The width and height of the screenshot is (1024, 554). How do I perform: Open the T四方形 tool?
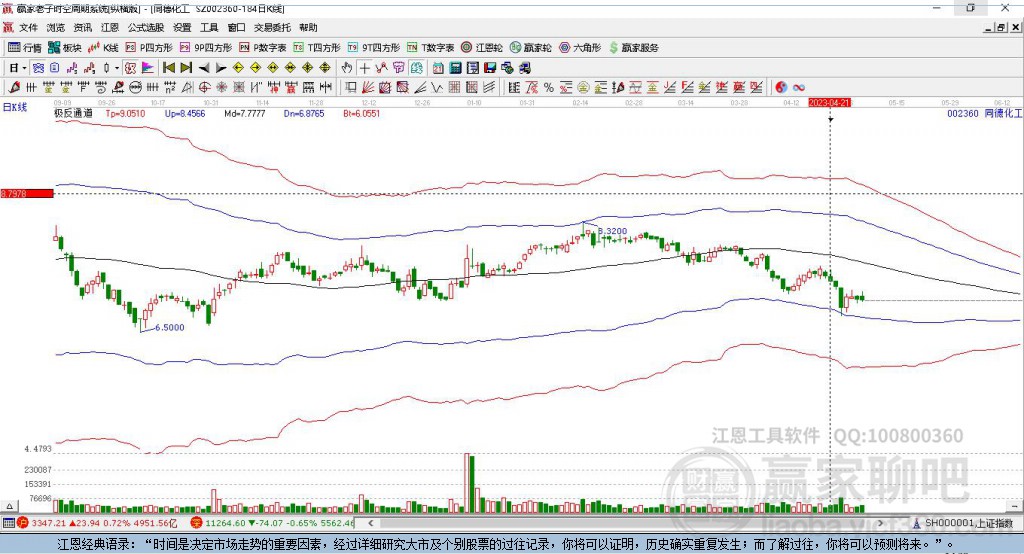pyautogui.click(x=317, y=48)
